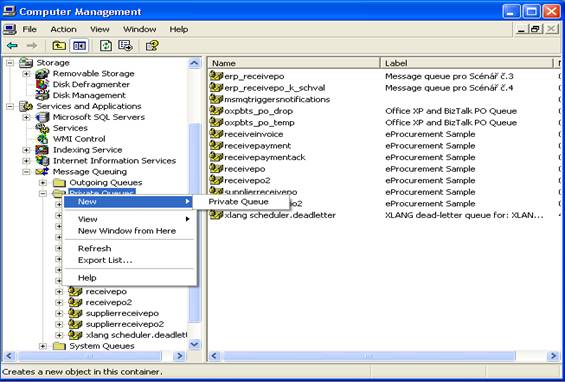The image size is (565, 382).
Task: Click the WMI Control tree icon
Action: pos(43,139)
